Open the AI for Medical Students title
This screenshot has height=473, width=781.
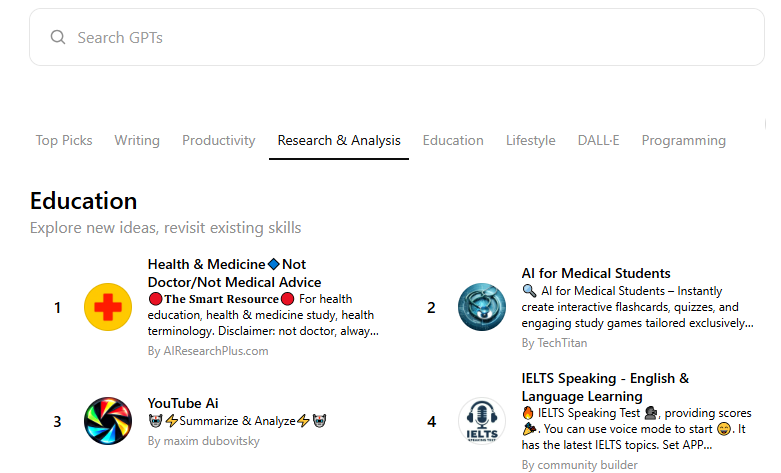(x=596, y=273)
